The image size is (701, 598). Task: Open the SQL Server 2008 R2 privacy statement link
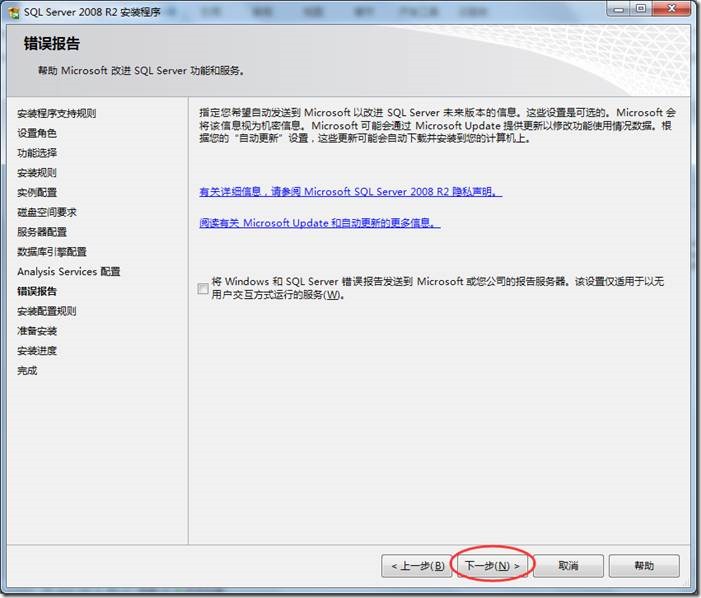click(350, 192)
